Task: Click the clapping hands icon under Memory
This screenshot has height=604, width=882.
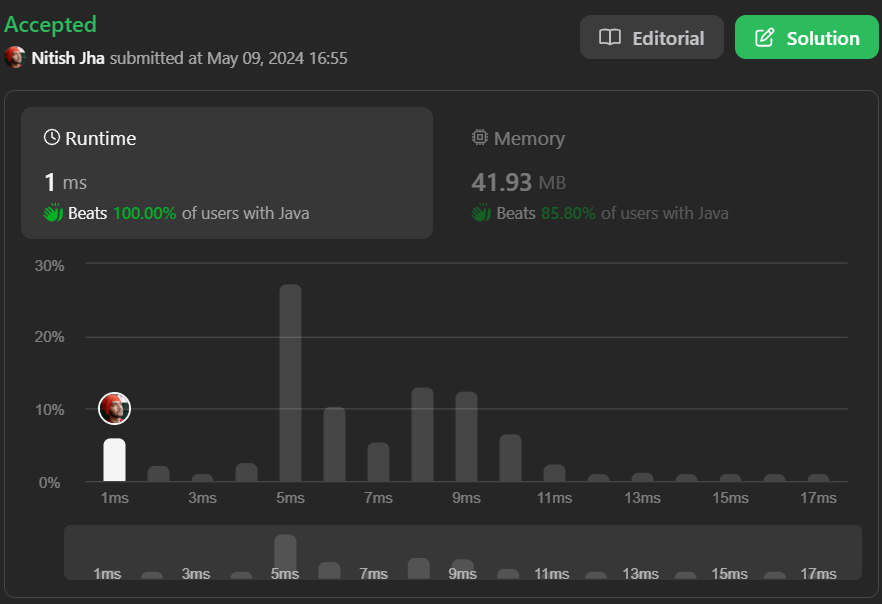Action: pyautogui.click(x=481, y=213)
